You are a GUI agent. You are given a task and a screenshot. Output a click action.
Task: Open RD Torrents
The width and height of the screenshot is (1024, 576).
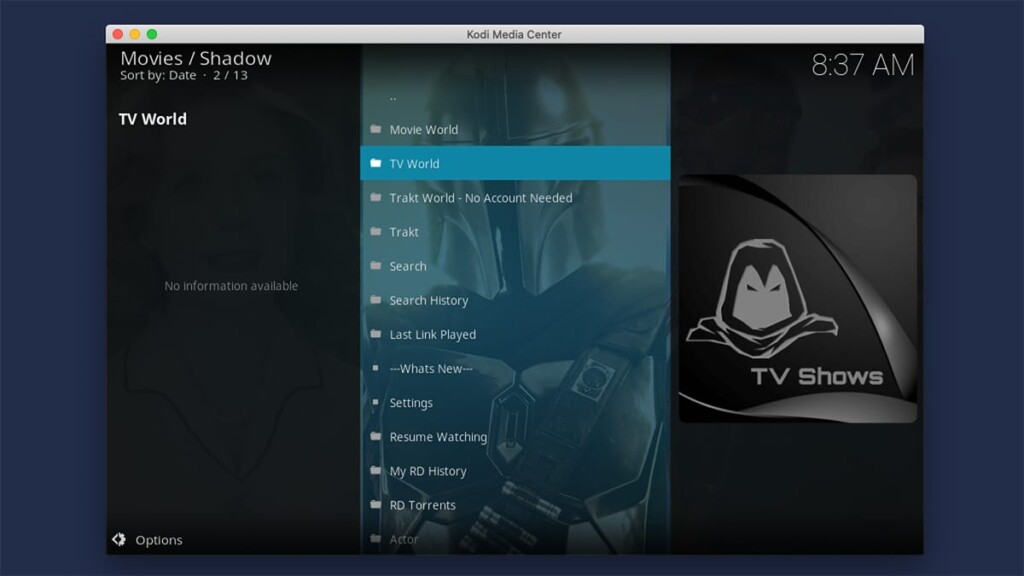[515, 505]
